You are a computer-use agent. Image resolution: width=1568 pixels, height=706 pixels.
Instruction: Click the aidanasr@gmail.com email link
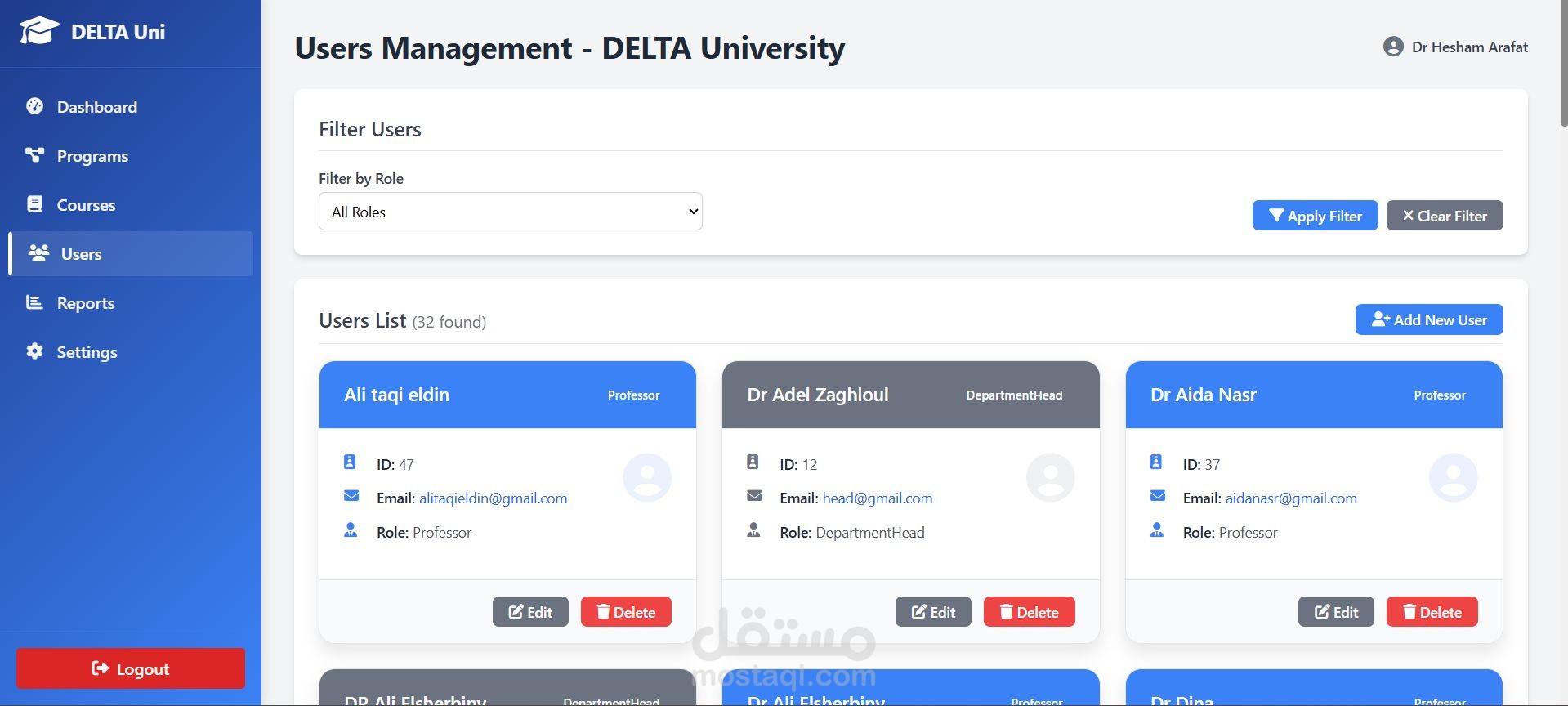(1291, 498)
